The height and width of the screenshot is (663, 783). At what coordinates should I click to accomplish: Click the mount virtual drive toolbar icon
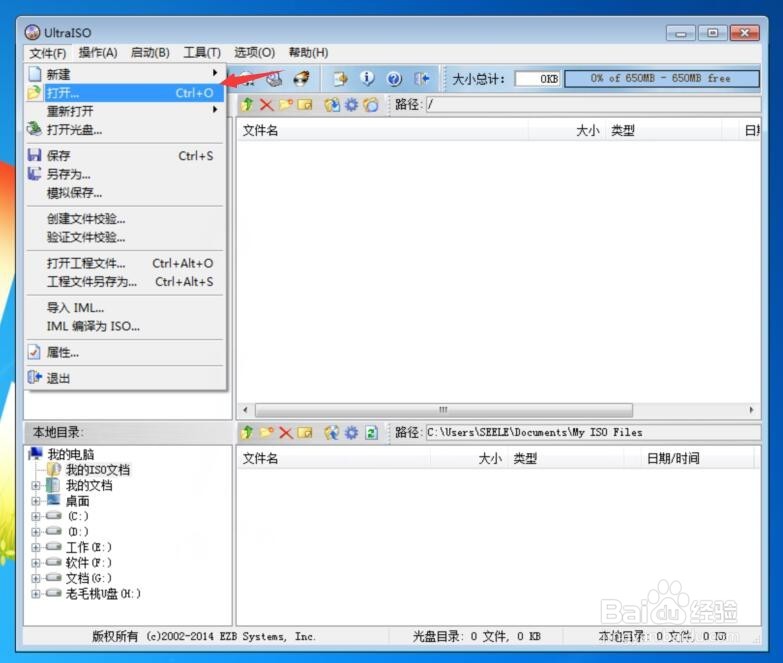pyautogui.click(x=274, y=78)
